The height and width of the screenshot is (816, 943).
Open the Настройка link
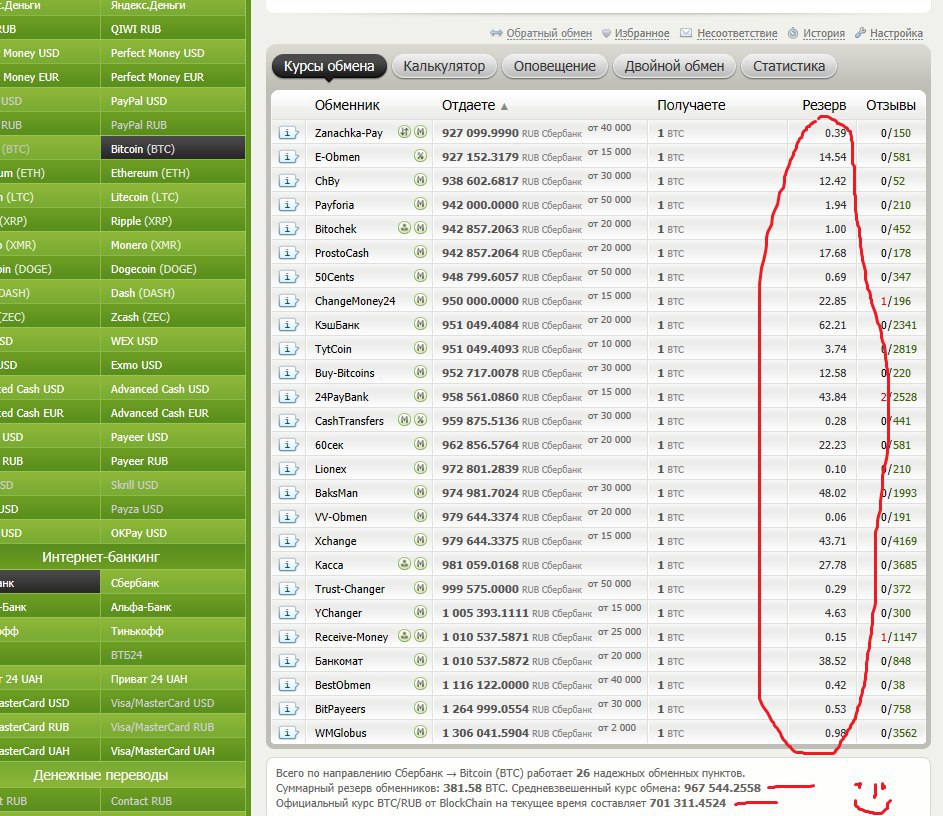point(896,33)
